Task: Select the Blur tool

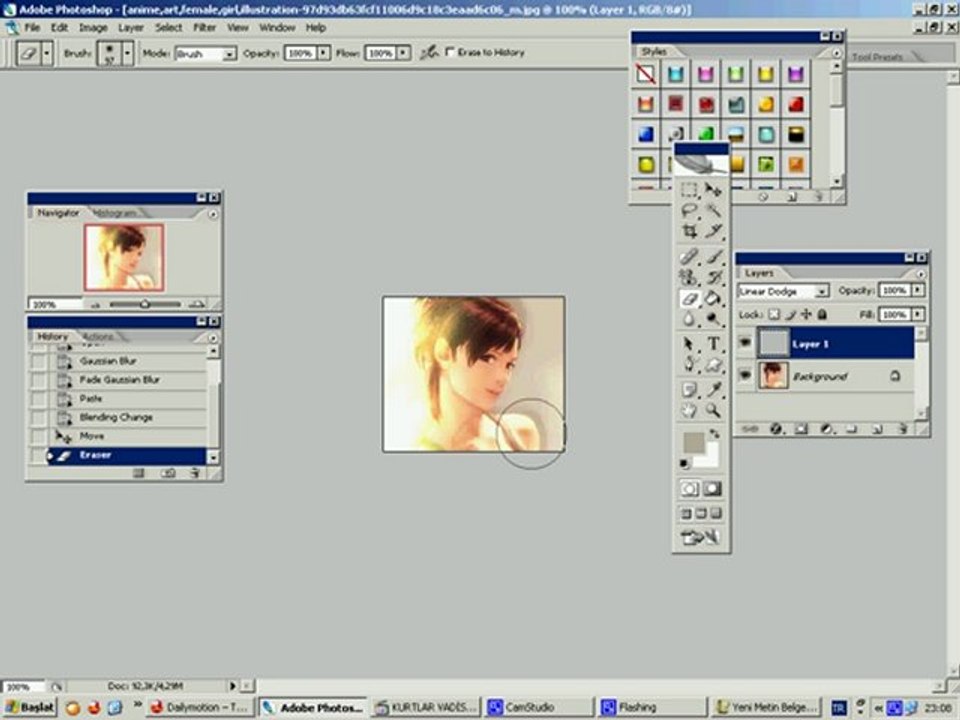Action: pos(689,319)
